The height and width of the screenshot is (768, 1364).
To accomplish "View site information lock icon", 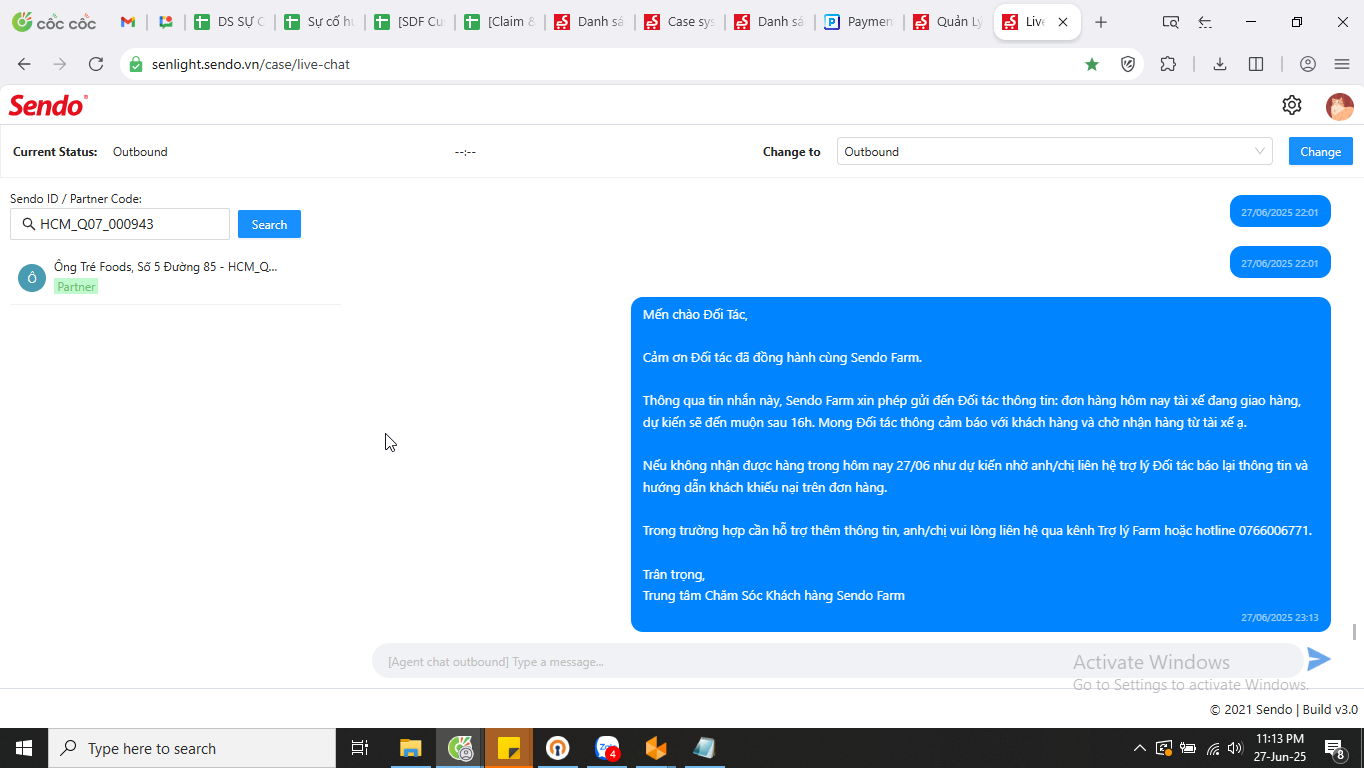I will [x=137, y=64].
